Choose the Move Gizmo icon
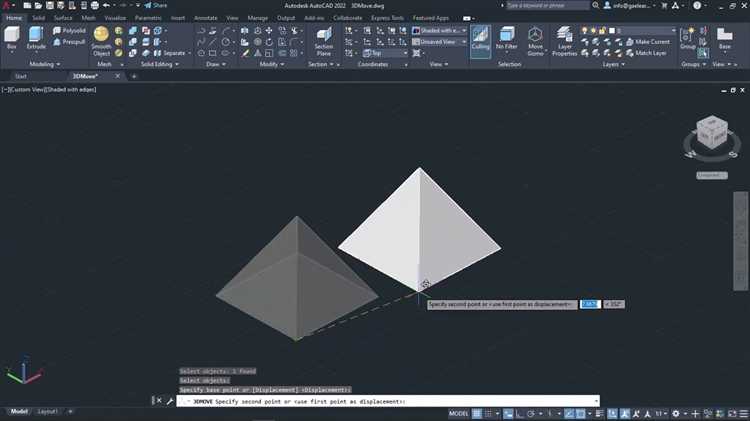 click(x=535, y=40)
